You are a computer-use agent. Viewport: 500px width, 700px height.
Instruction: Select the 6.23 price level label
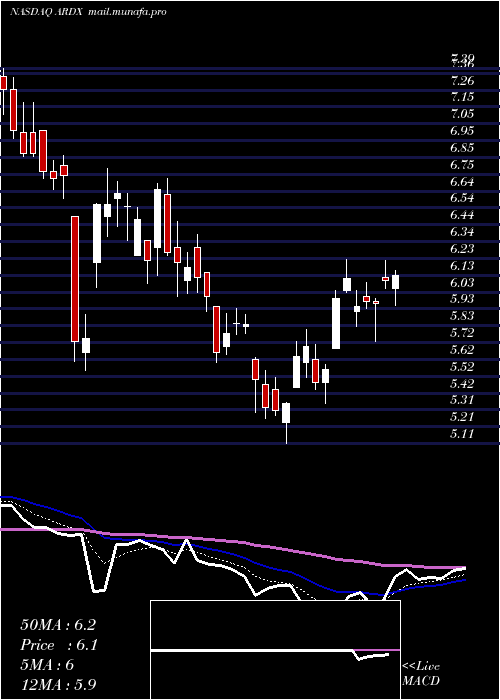tap(462, 249)
